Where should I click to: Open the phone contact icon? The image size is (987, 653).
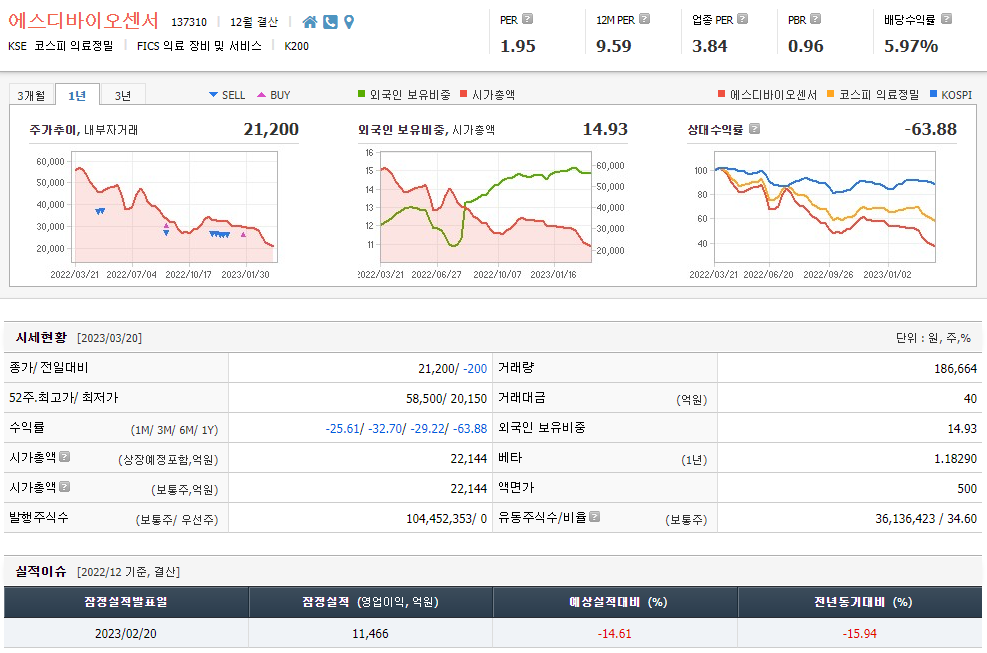pyautogui.click(x=330, y=21)
